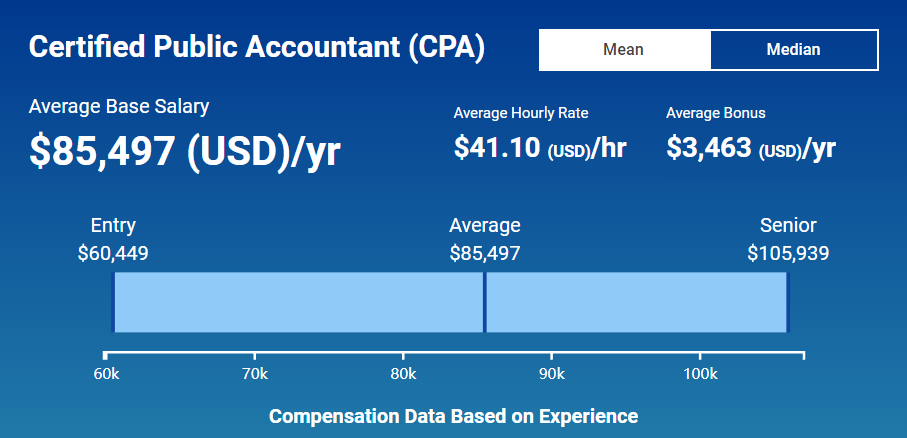Click the 70k axis tick label
907x438 pixels.
pyautogui.click(x=255, y=374)
